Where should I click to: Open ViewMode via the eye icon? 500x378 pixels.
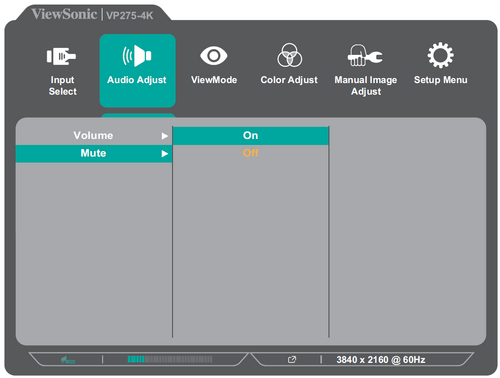(214, 56)
